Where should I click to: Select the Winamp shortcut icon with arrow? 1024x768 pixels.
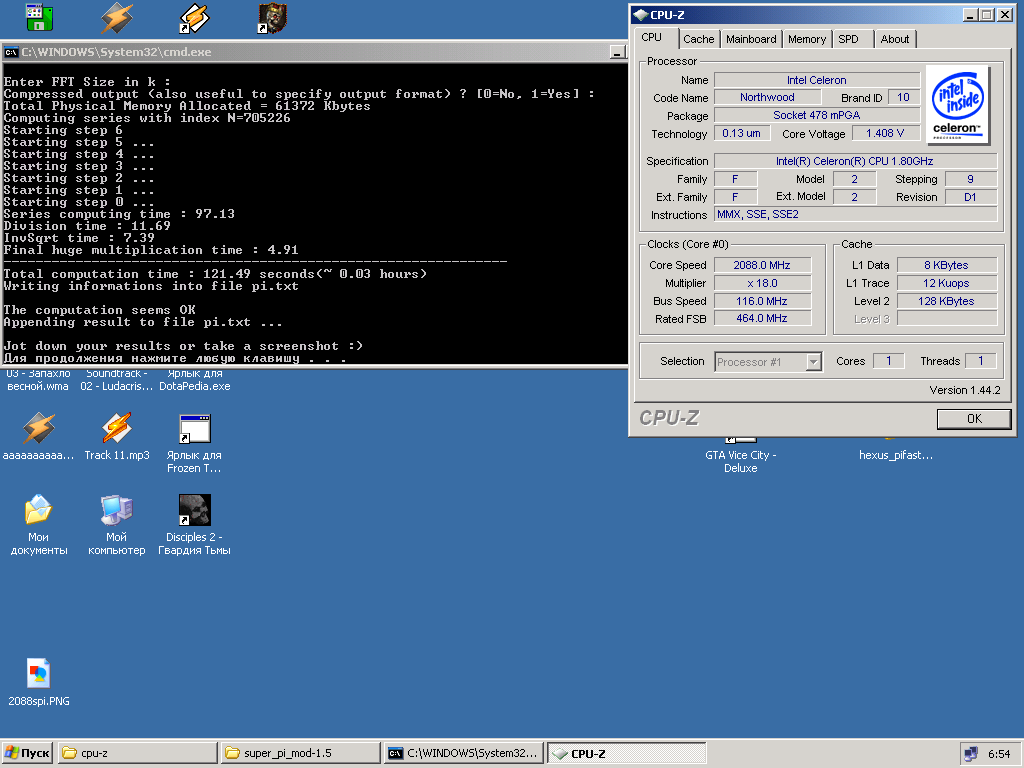click(194, 18)
